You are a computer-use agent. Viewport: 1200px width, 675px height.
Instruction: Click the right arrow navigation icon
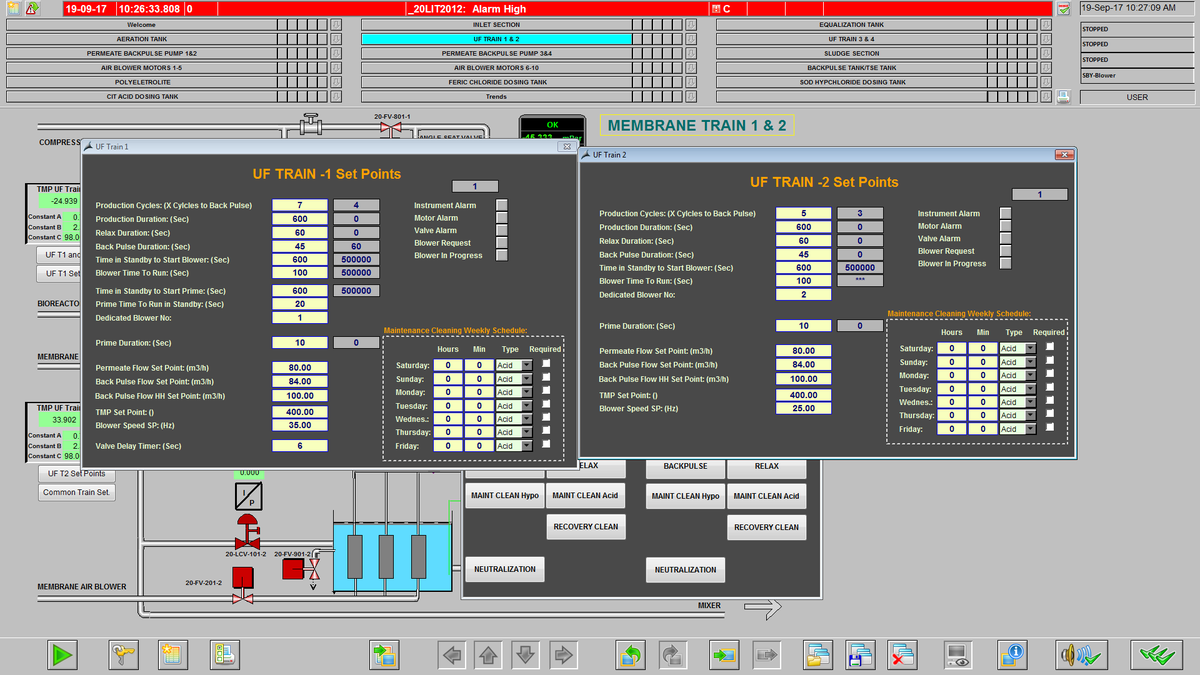pyautogui.click(x=563, y=655)
